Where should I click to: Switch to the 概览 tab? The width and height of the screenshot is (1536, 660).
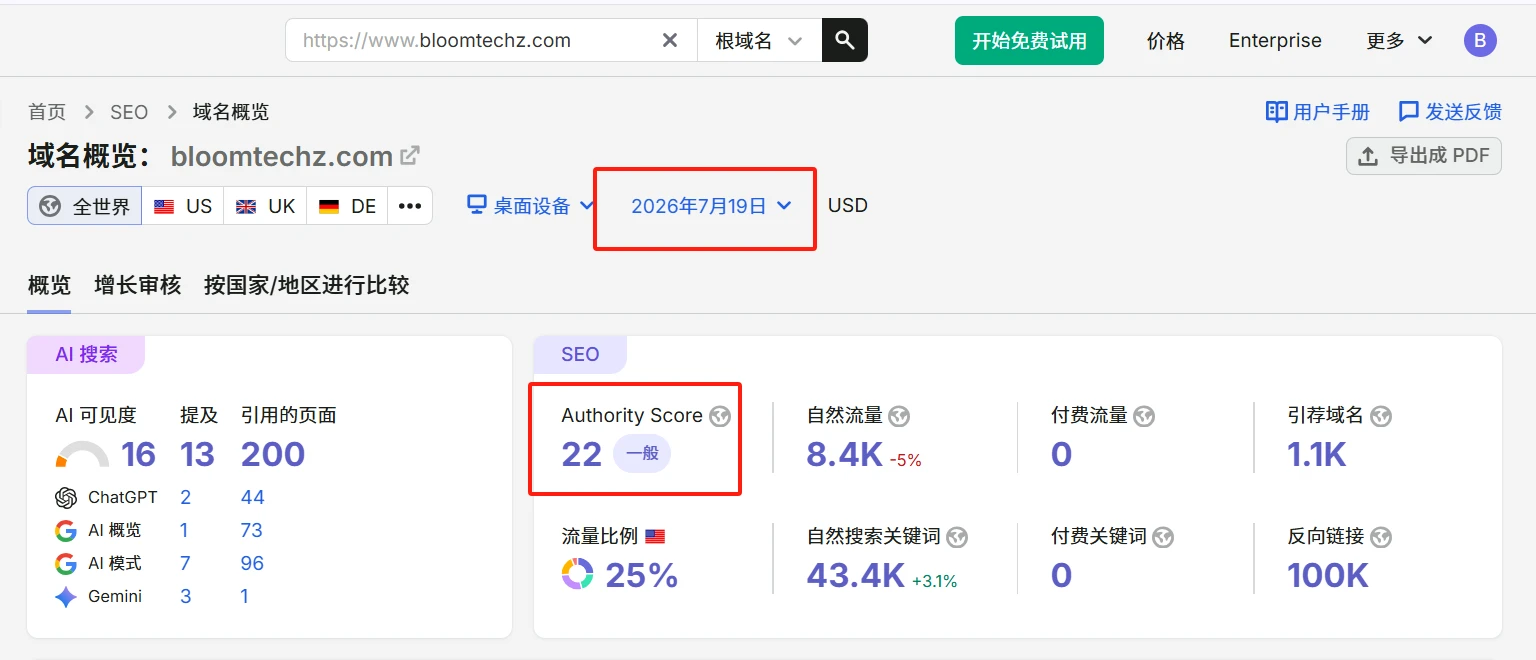[x=49, y=285]
